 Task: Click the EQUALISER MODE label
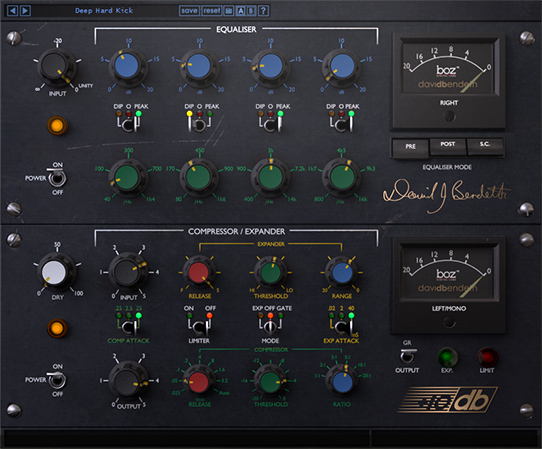click(447, 167)
